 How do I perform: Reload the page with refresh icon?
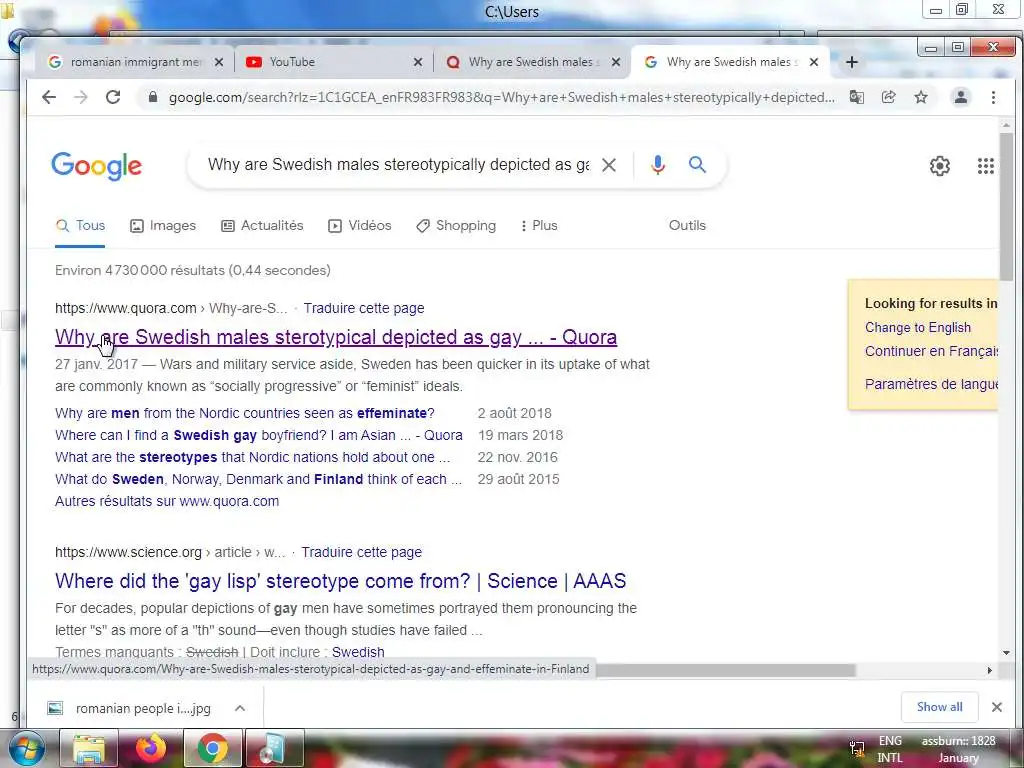[x=113, y=97]
